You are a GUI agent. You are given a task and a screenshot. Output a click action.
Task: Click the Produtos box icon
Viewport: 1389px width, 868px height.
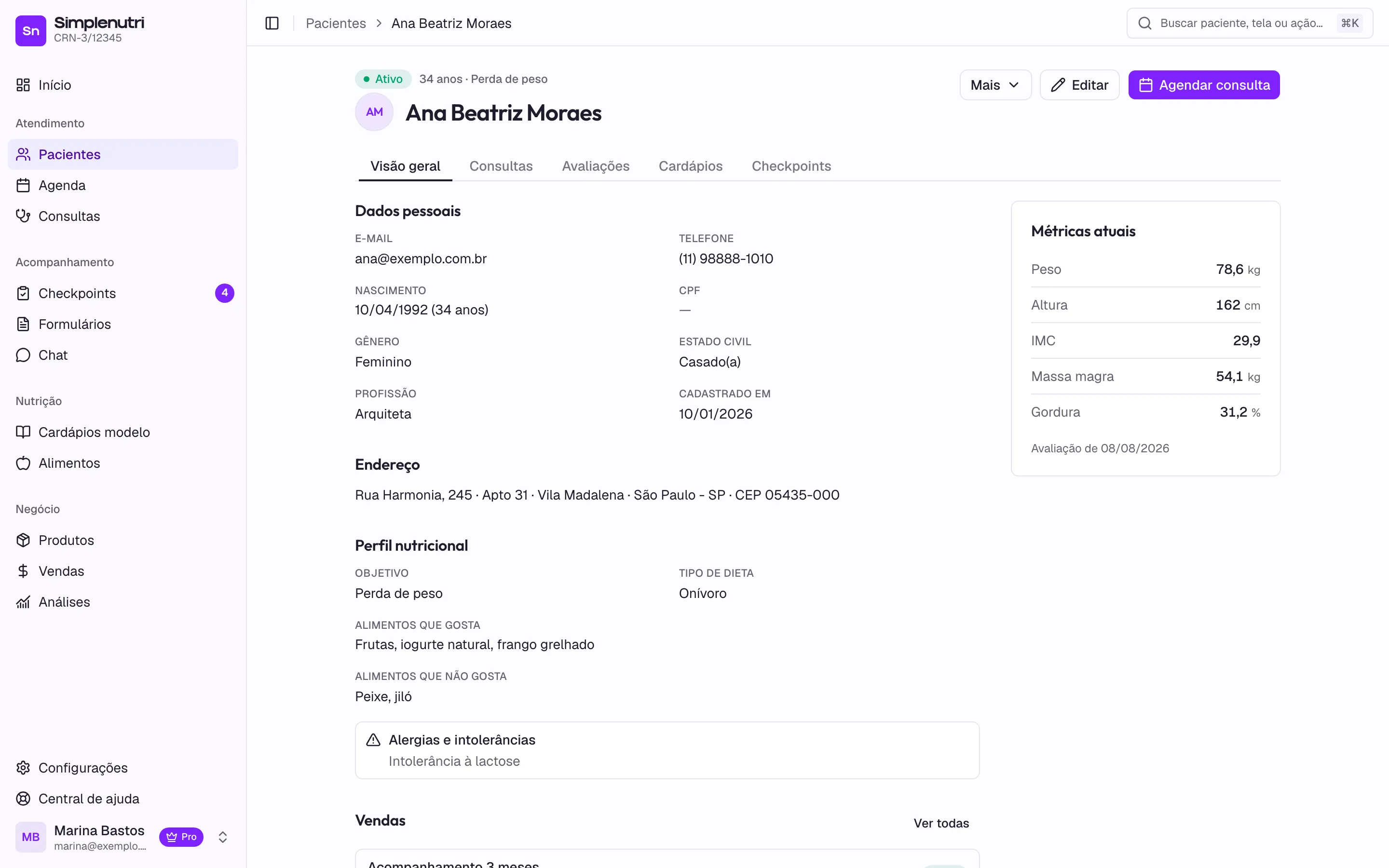[x=23, y=540]
